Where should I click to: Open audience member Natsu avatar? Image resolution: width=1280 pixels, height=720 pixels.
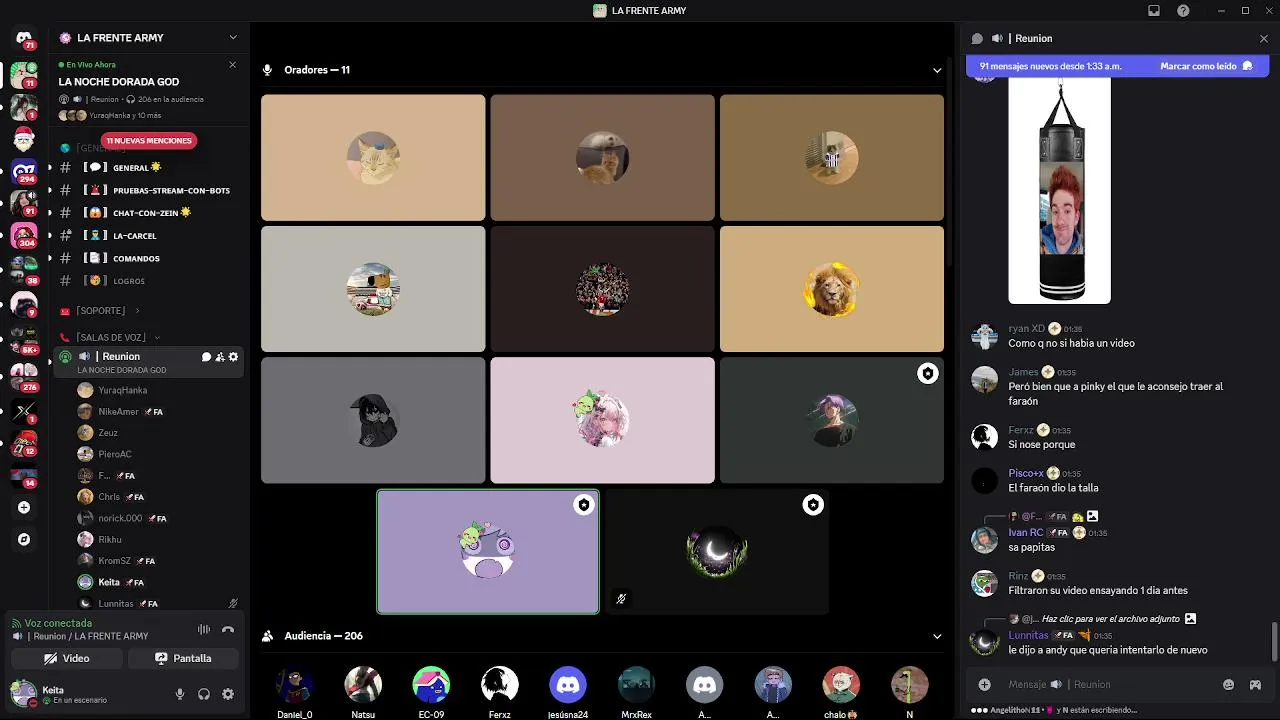coord(363,685)
